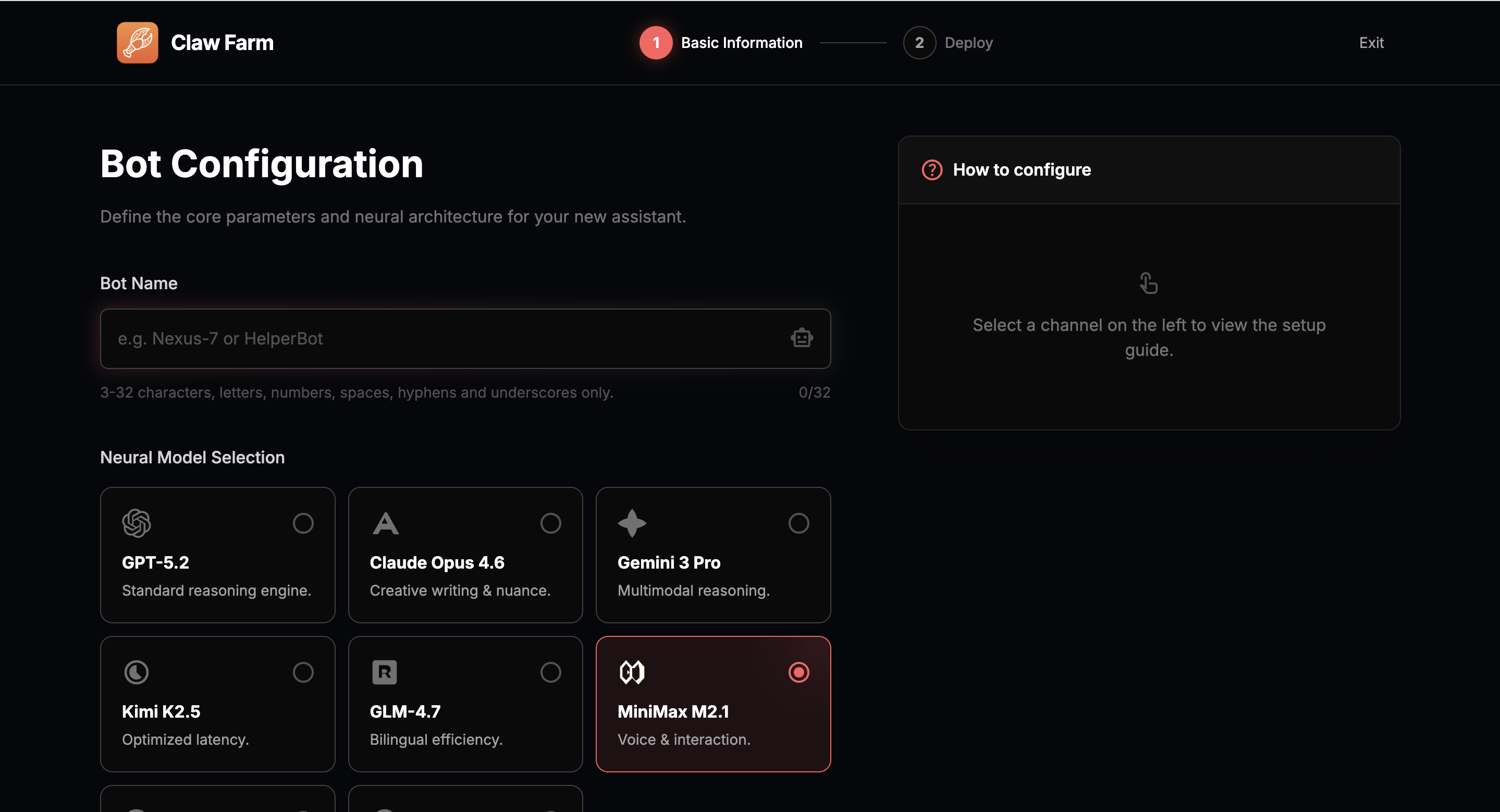This screenshot has height=812, width=1500.
Task: Focus the Bot Name input field
Action: [x=465, y=339]
